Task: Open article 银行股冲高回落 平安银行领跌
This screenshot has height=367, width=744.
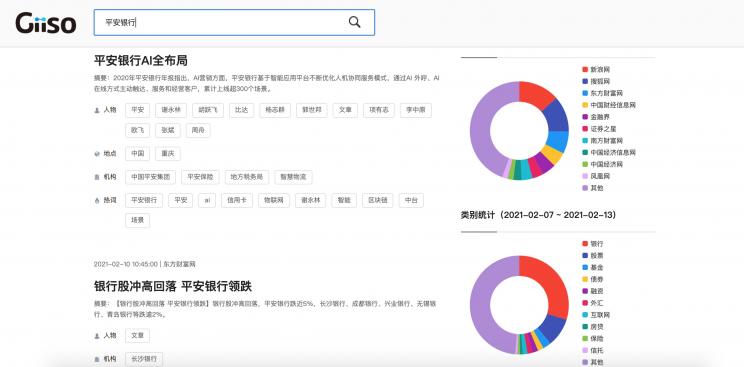Action: click(173, 286)
